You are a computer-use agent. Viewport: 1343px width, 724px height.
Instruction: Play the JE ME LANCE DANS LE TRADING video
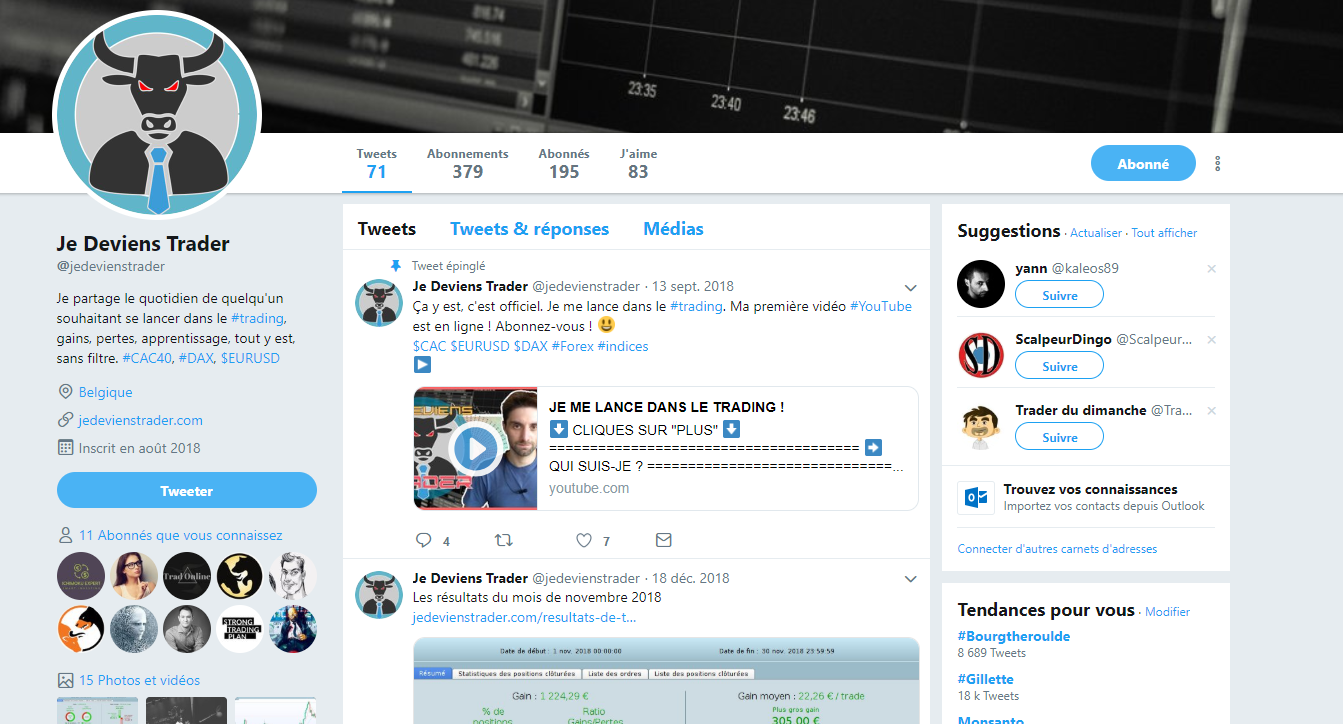(476, 449)
